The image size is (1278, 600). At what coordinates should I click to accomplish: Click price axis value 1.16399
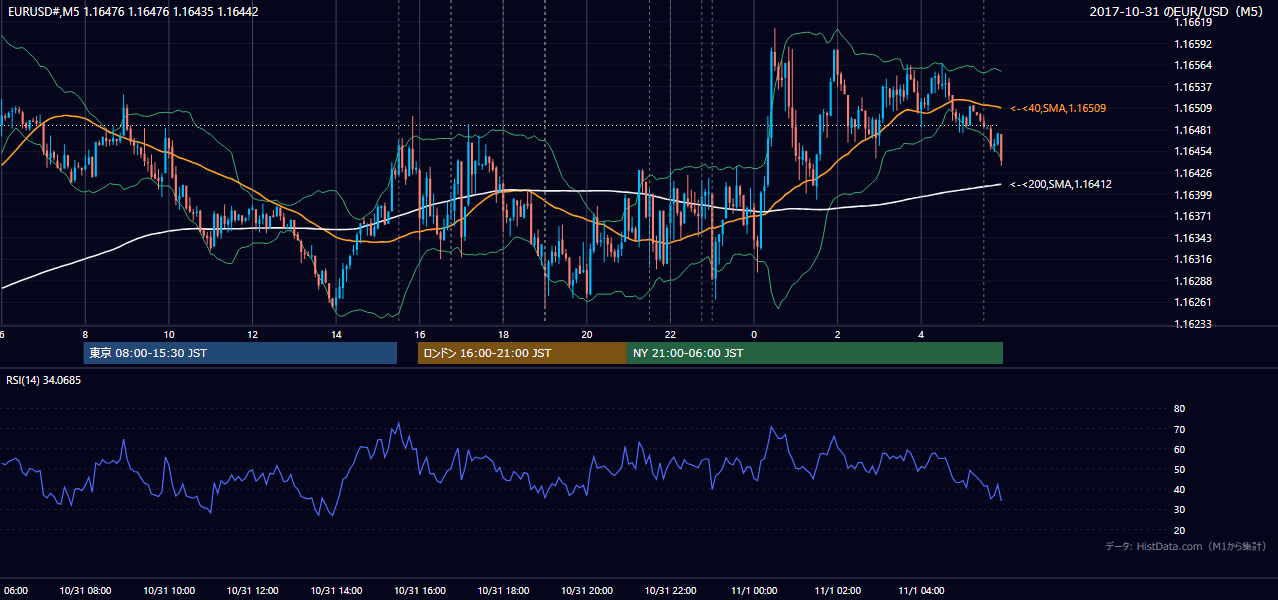[x=1193, y=195]
